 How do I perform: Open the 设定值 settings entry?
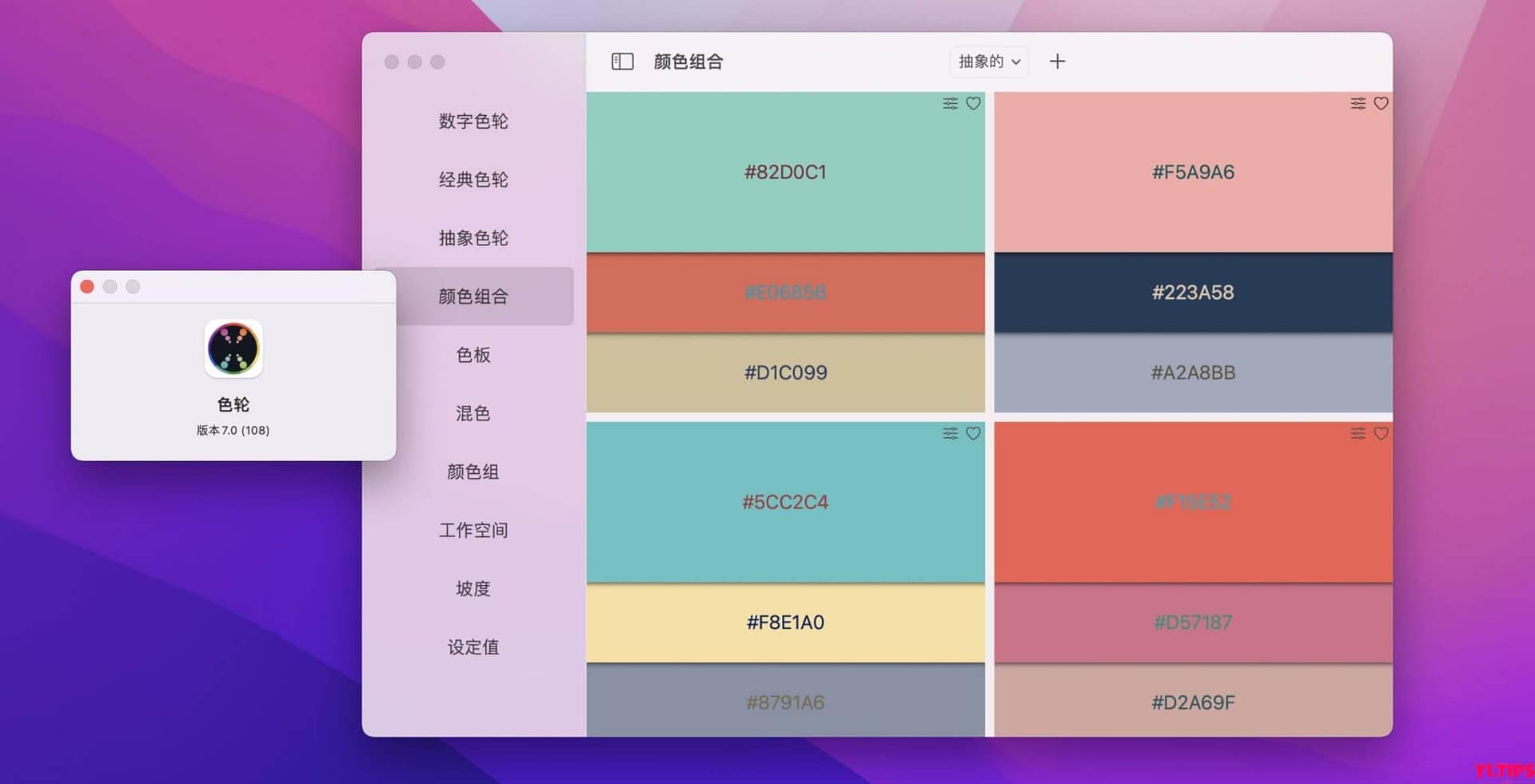tap(472, 647)
